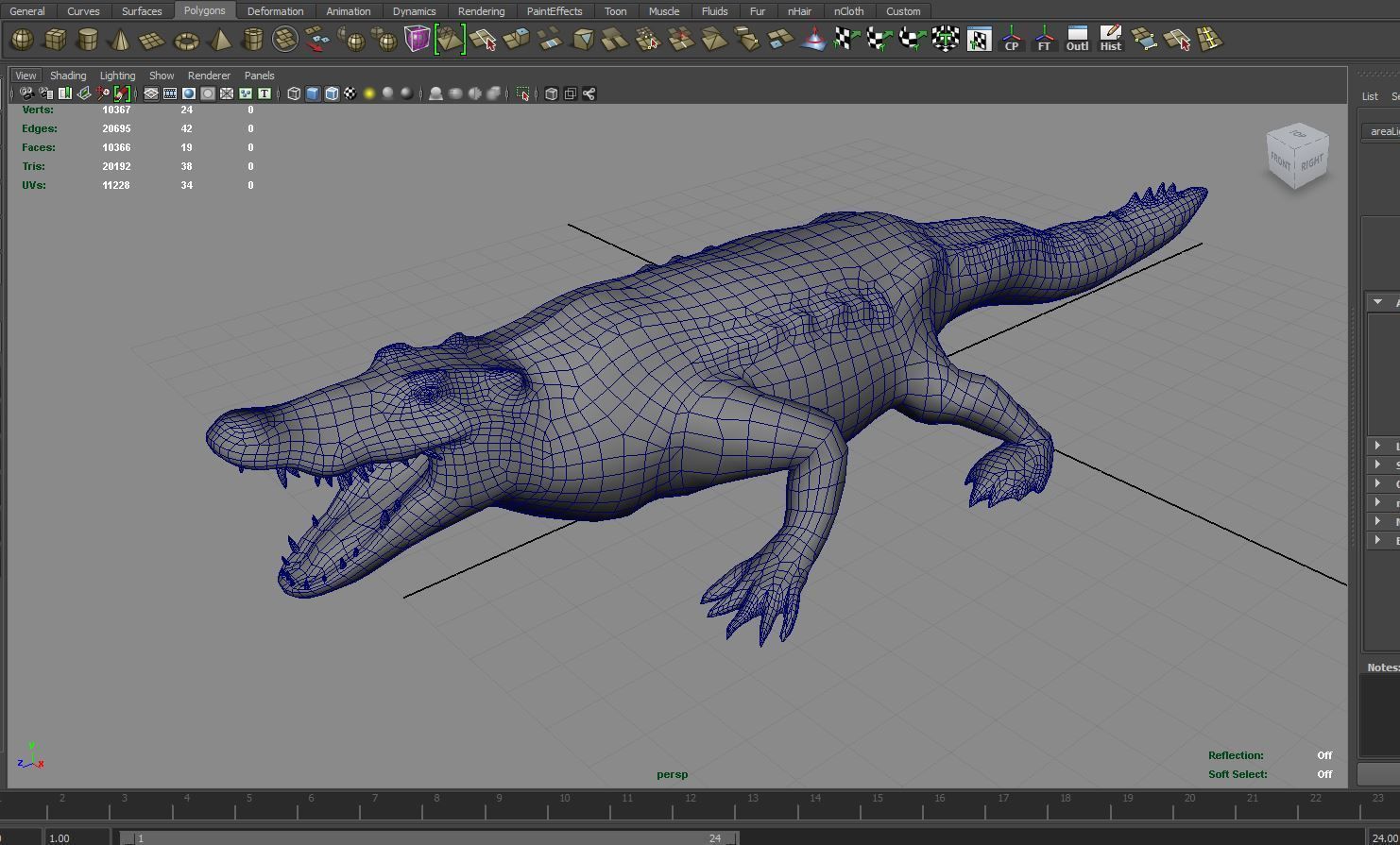Expand collapsed section beginning with 'E'

click(x=1378, y=540)
